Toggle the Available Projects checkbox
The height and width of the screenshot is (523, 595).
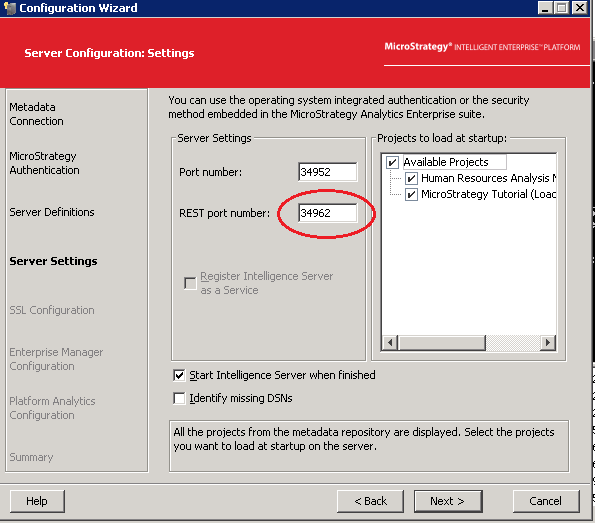(392, 162)
